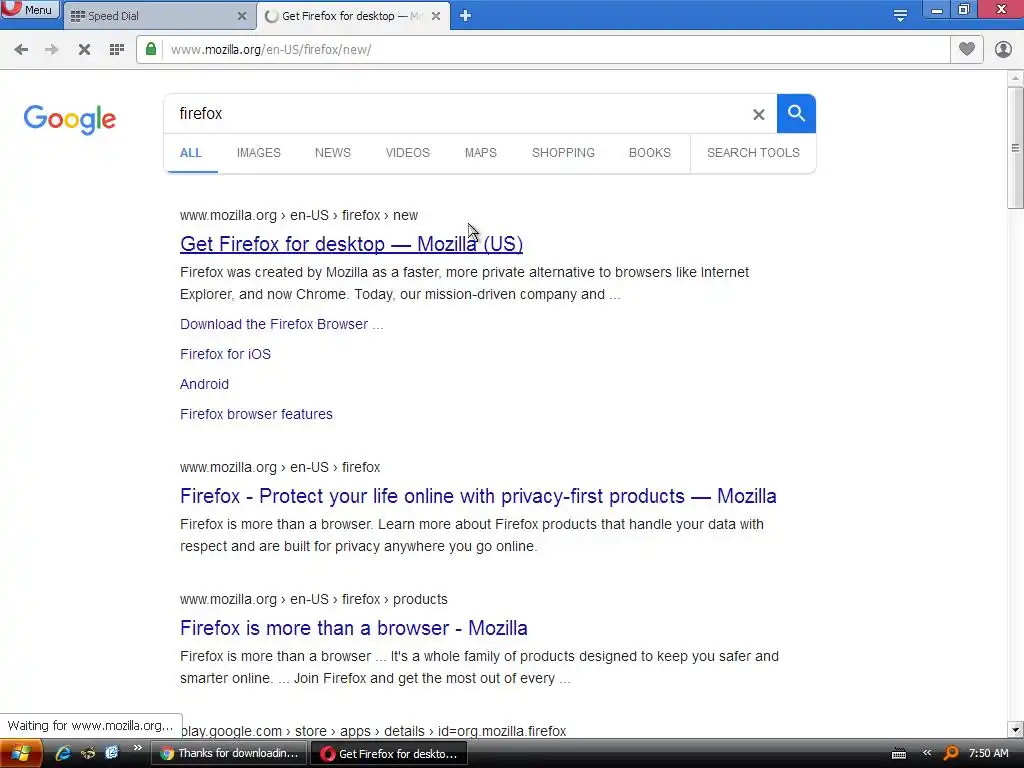
Task: Focus the address bar URL field
Action: click(555, 50)
